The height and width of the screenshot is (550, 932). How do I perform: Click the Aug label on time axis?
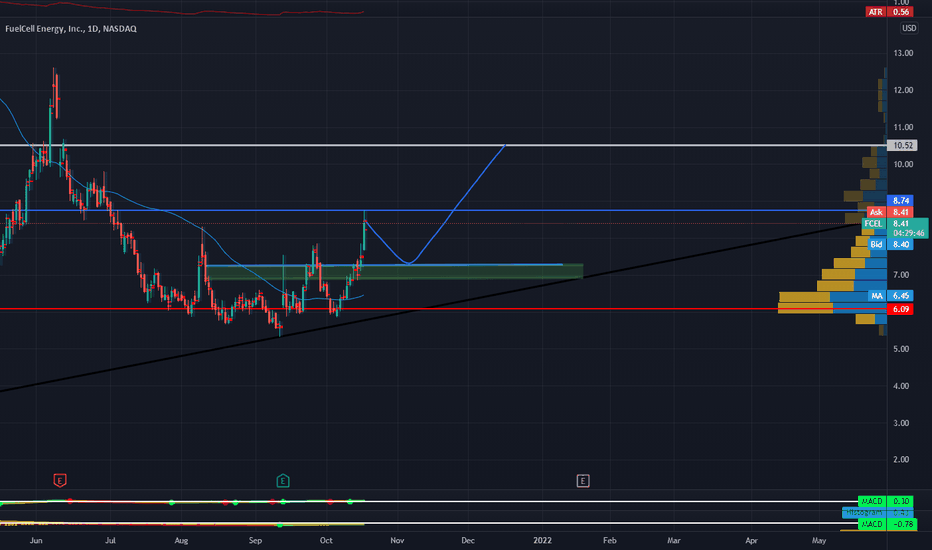(x=181, y=540)
